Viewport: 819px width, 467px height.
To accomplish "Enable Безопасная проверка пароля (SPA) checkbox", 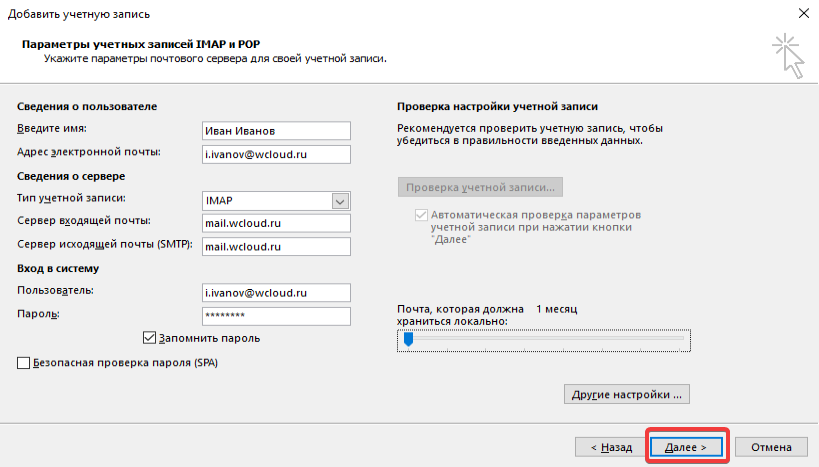I will coord(24,363).
